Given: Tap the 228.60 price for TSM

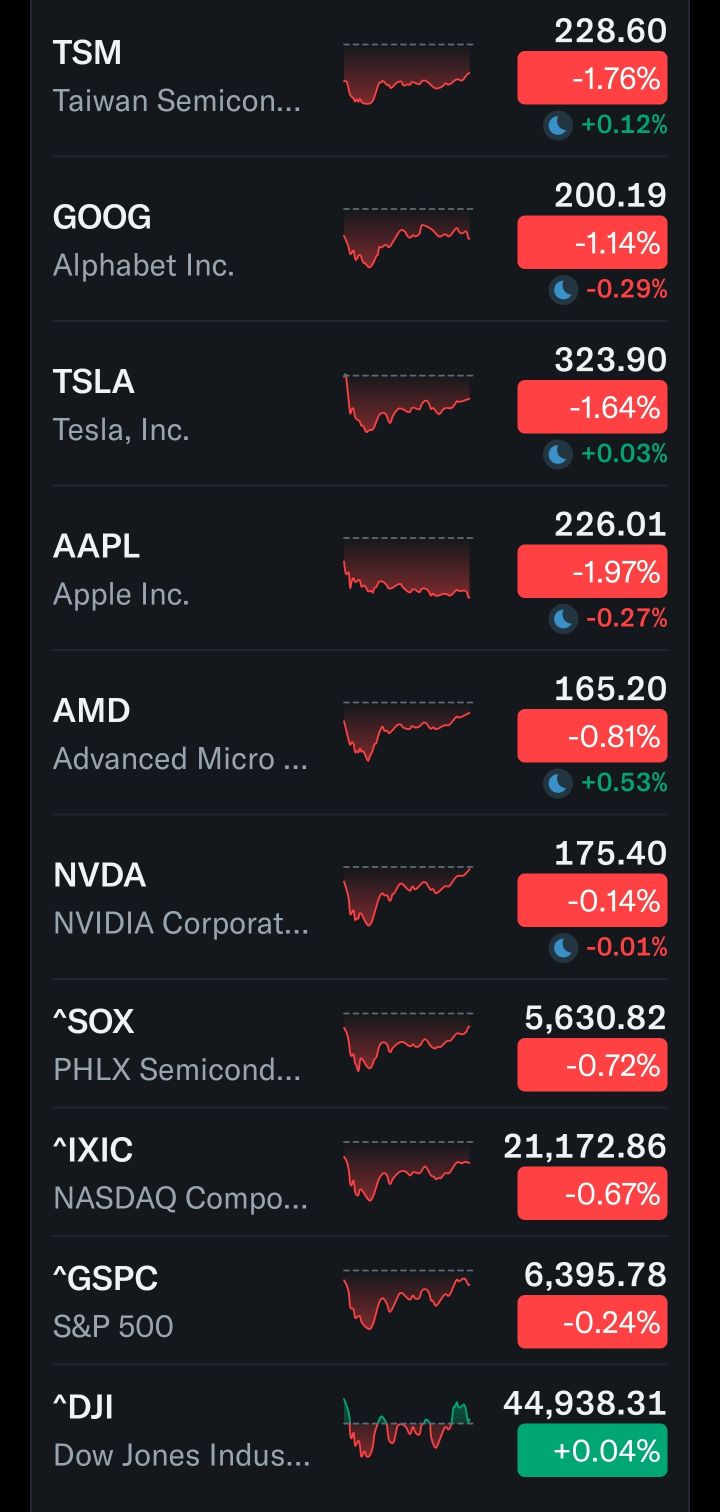Looking at the screenshot, I should [610, 31].
